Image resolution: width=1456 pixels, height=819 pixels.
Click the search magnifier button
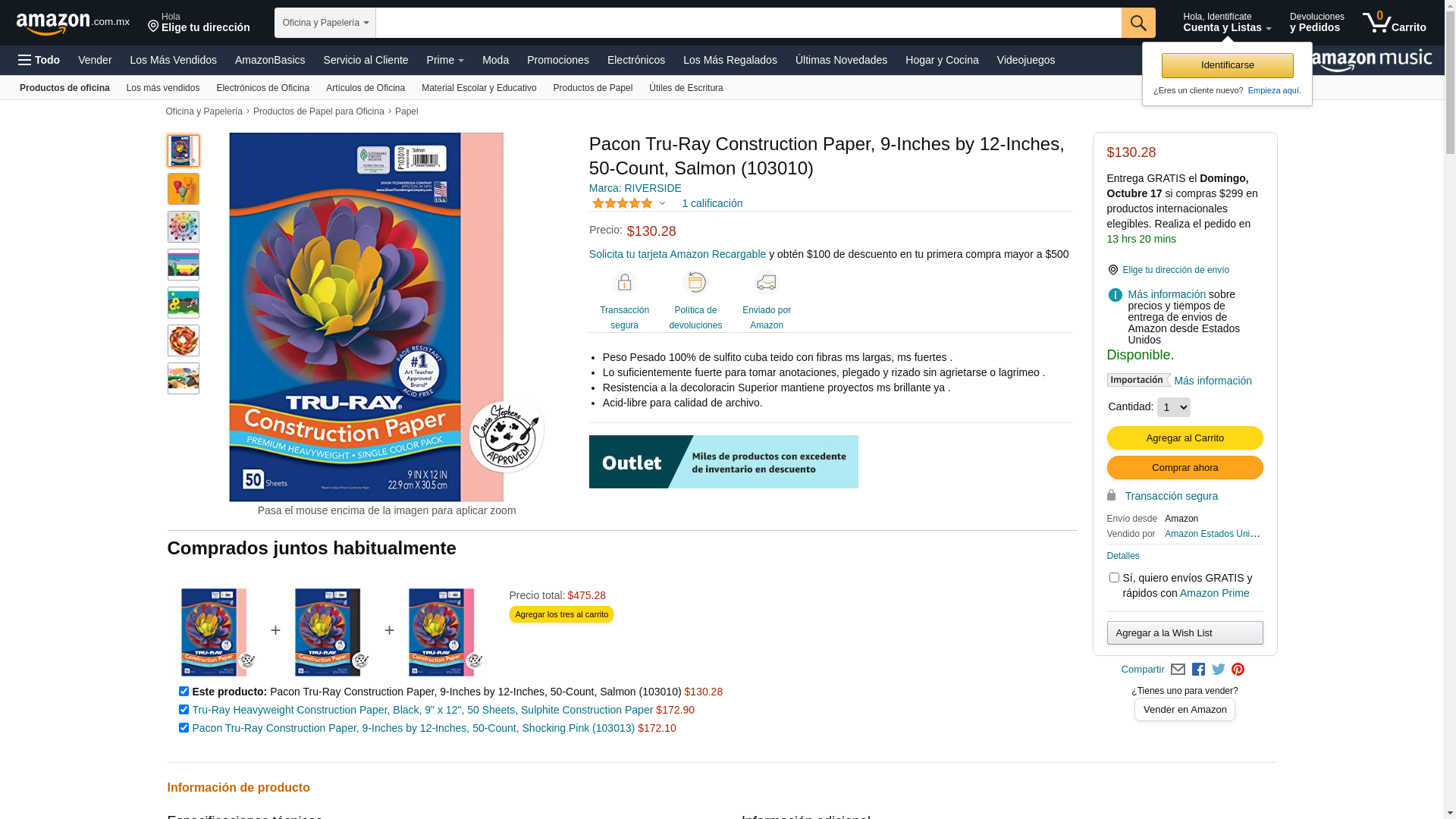(1138, 23)
